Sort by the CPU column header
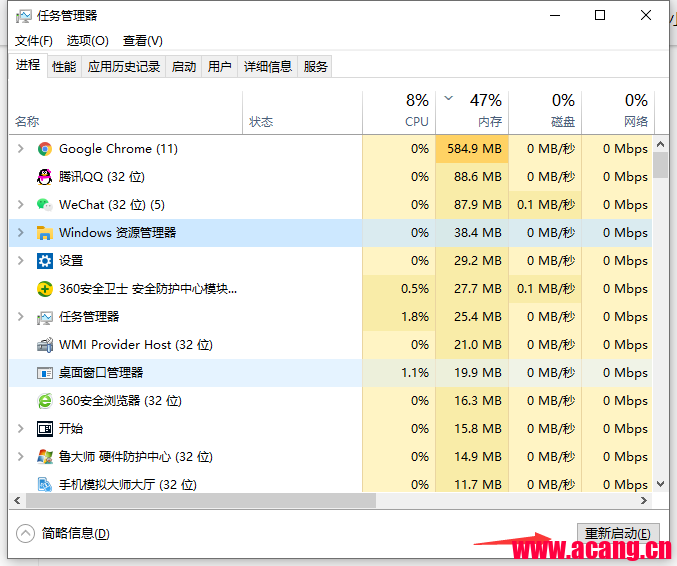The image size is (677, 566). pyautogui.click(x=399, y=113)
